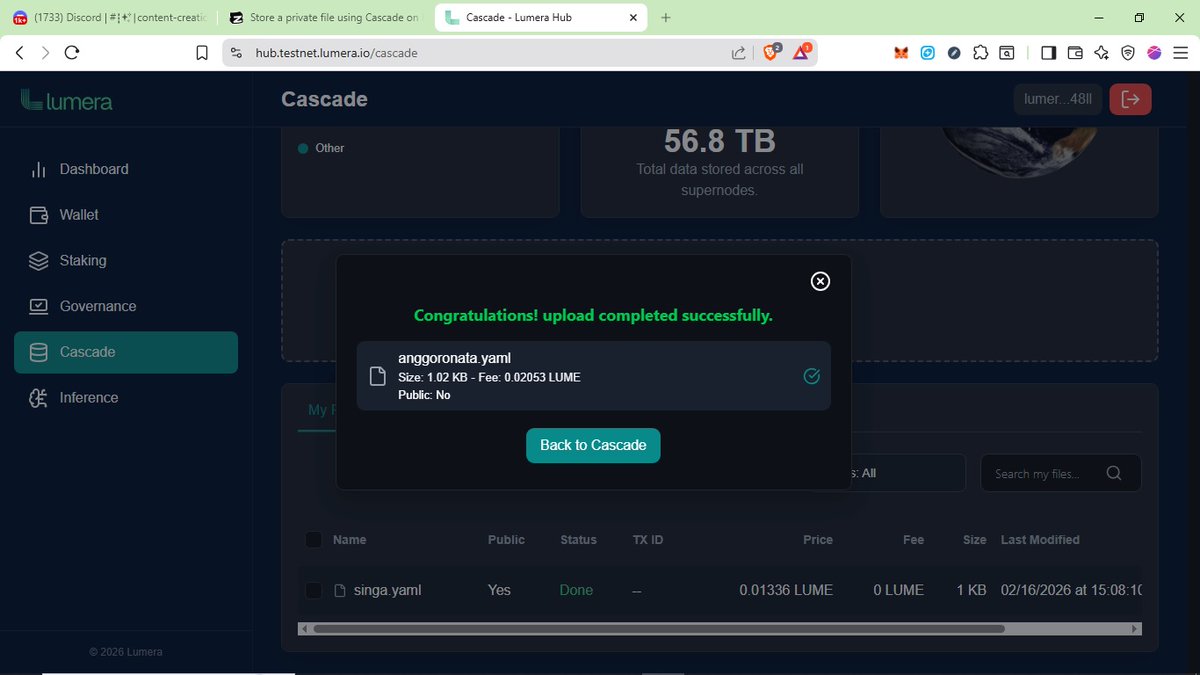1200x675 pixels.
Task: Click the file icon beside anggoronata.yaml
Action: [x=378, y=376]
